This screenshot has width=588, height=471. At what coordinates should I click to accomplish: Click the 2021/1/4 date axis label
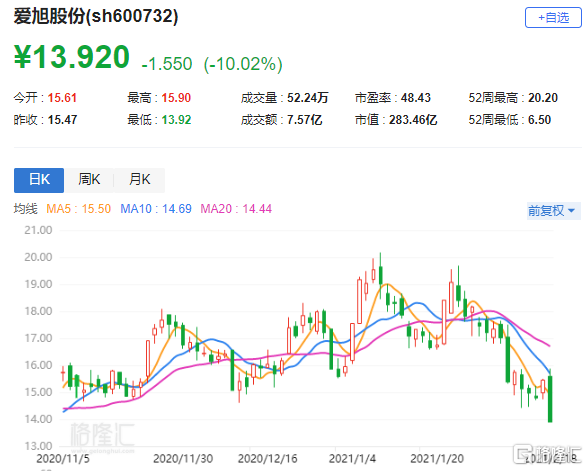tap(352, 459)
